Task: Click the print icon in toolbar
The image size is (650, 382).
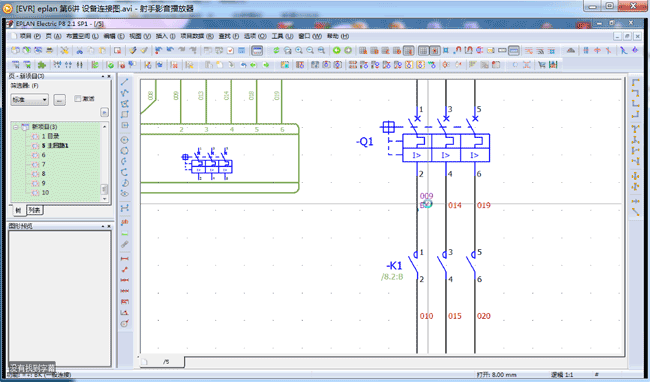Action: click(49, 51)
